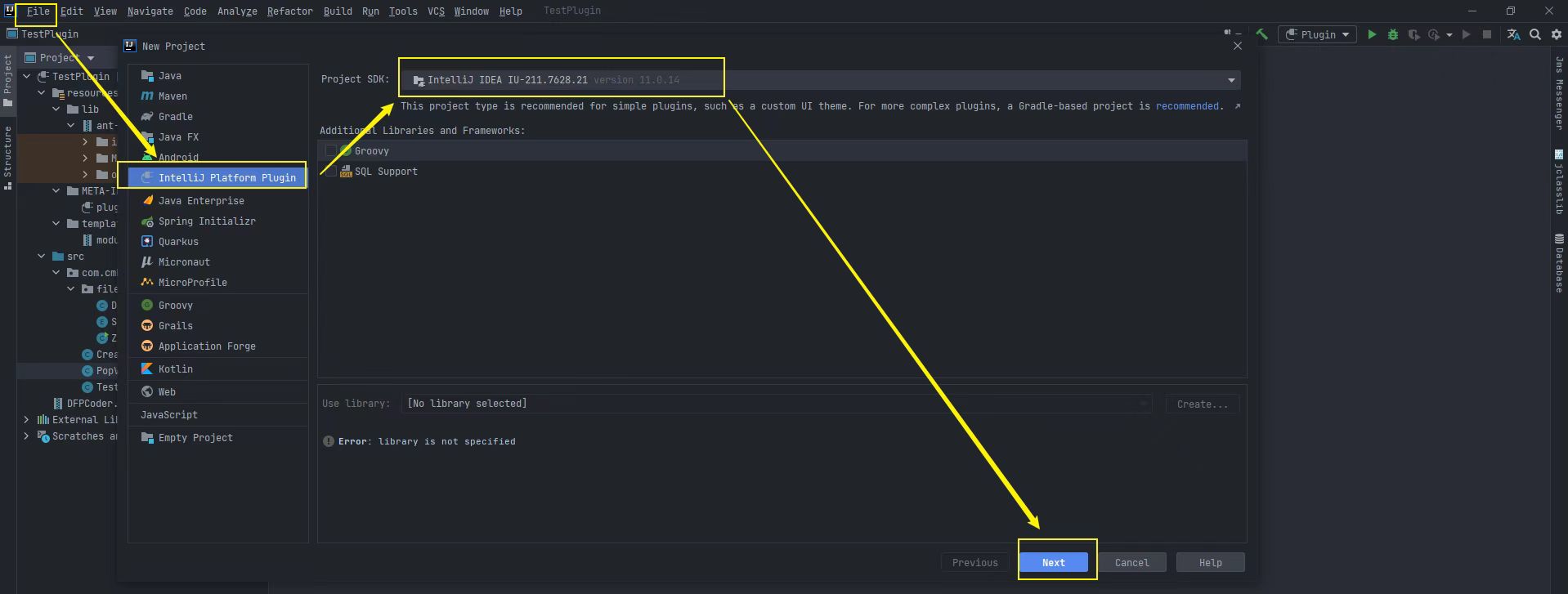Image resolution: width=1568 pixels, height=594 pixels.
Task: Select the Application Forge project type
Action: tap(217, 346)
